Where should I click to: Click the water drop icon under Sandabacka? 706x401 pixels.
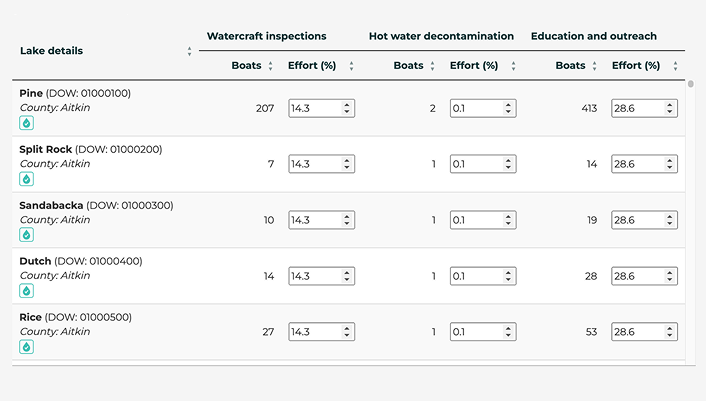tap(27, 235)
